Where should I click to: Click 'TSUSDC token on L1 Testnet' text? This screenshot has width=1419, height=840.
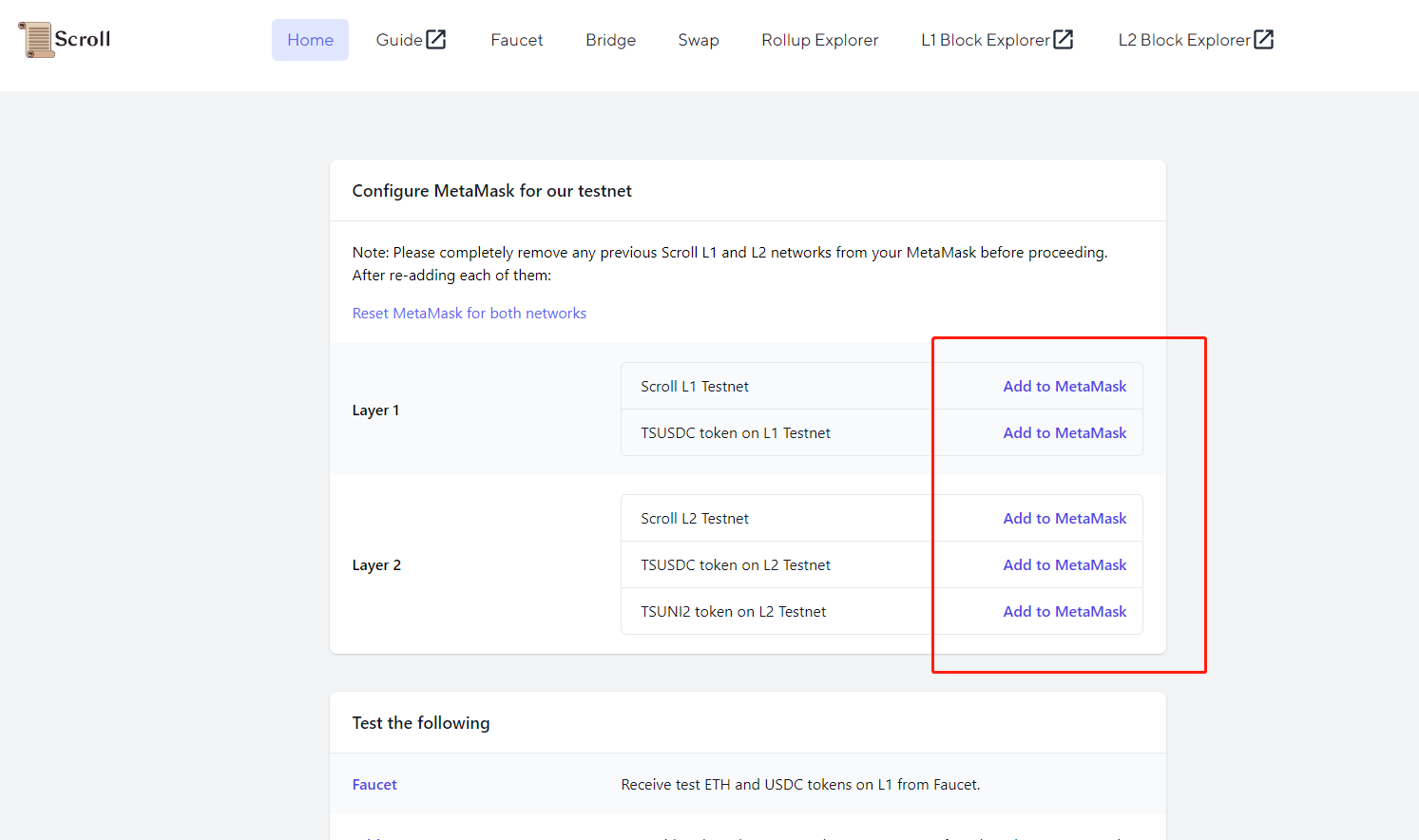click(736, 433)
